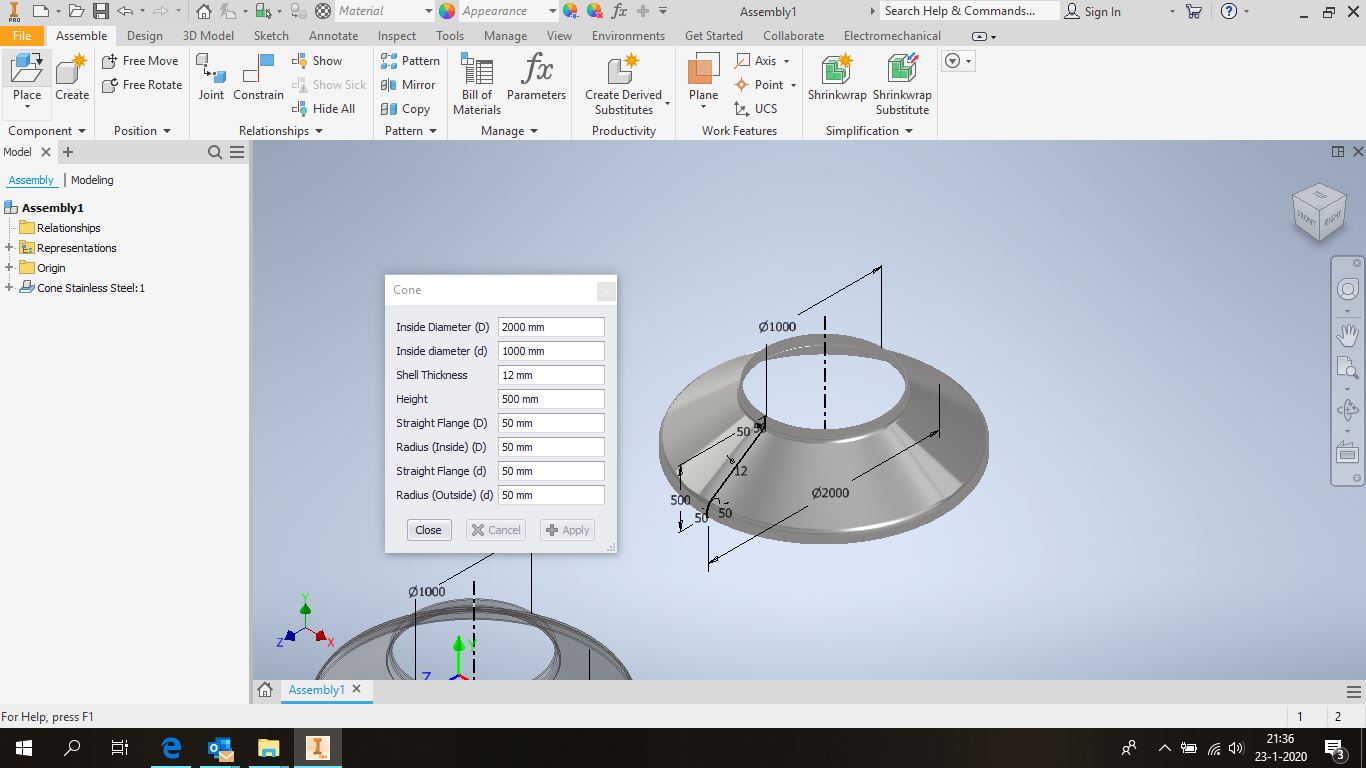Click the ViewCube in the viewport
This screenshot has width=1366, height=768.
click(1318, 211)
